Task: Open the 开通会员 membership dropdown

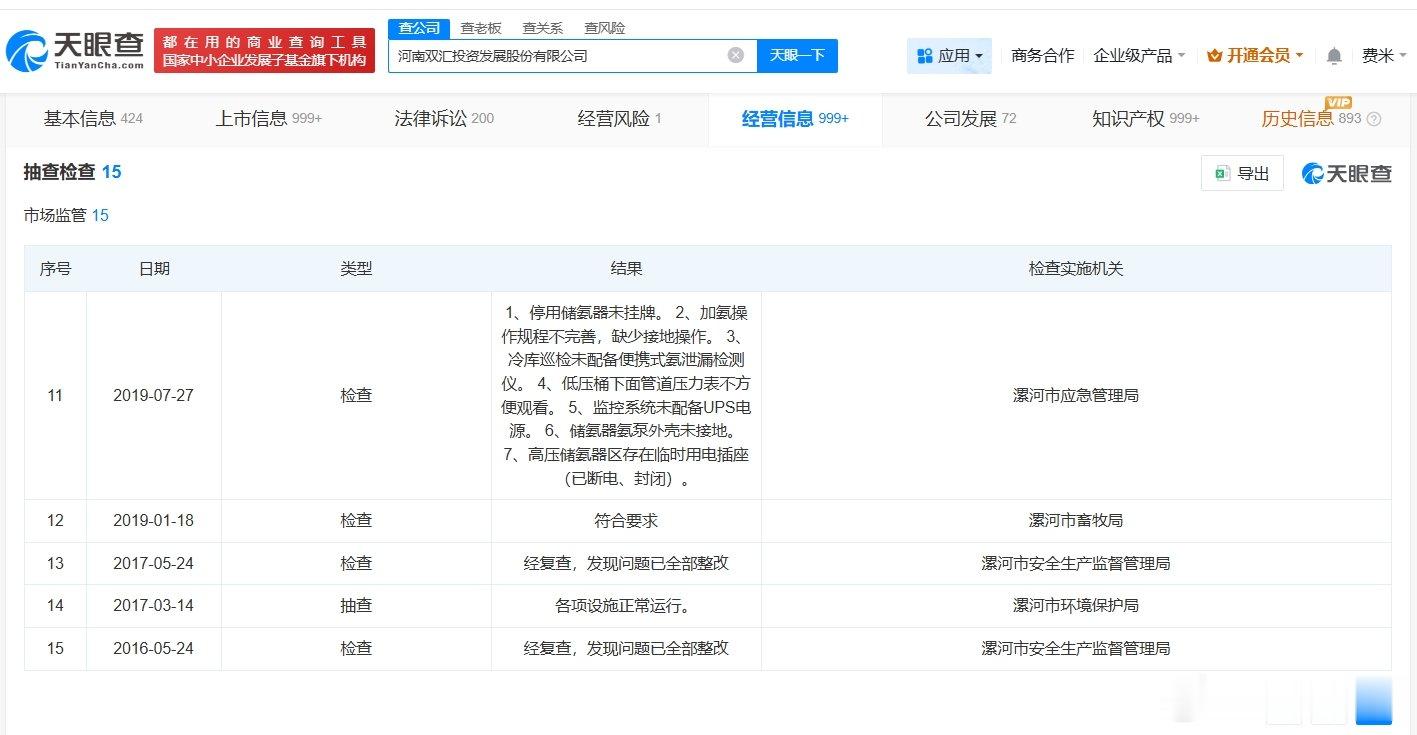Action: pyautogui.click(x=1256, y=56)
